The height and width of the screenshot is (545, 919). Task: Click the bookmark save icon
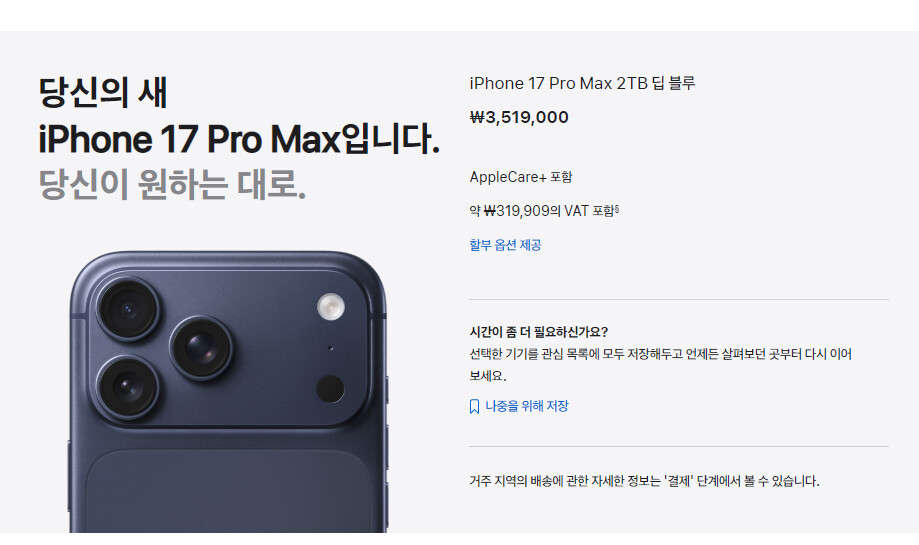(475, 407)
